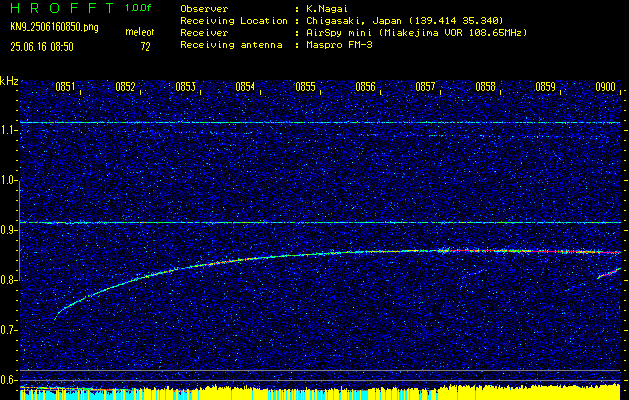This screenshot has height=400, width=629.
Task: Click the 0851 time marker
Action: (x=65, y=87)
